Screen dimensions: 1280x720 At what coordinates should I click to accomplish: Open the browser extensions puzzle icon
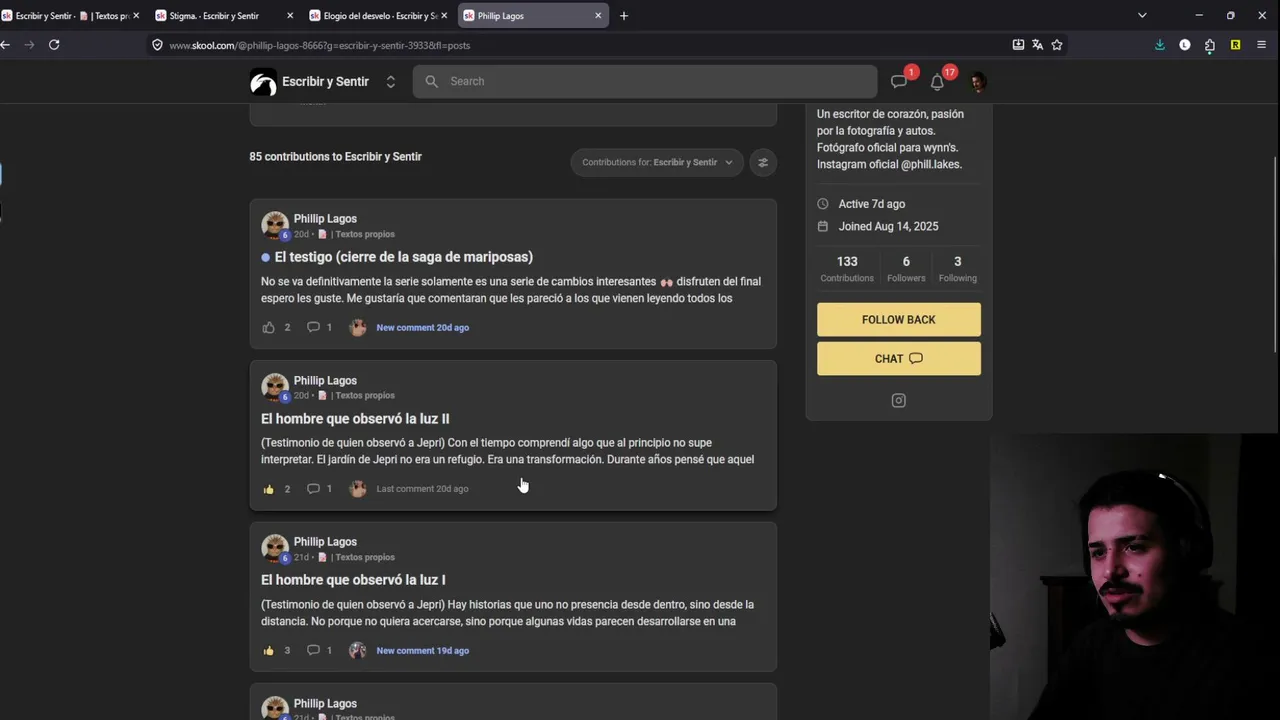pos(1210,45)
